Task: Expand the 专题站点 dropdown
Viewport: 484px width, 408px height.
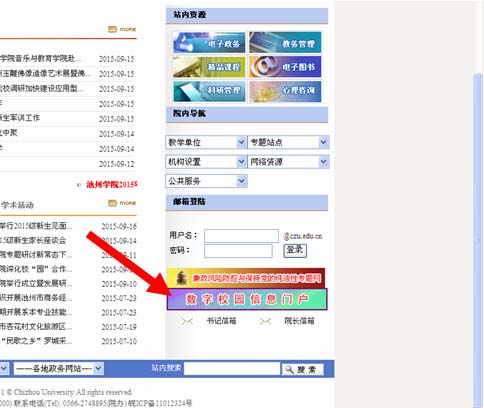Action: pyautogui.click(x=288, y=142)
